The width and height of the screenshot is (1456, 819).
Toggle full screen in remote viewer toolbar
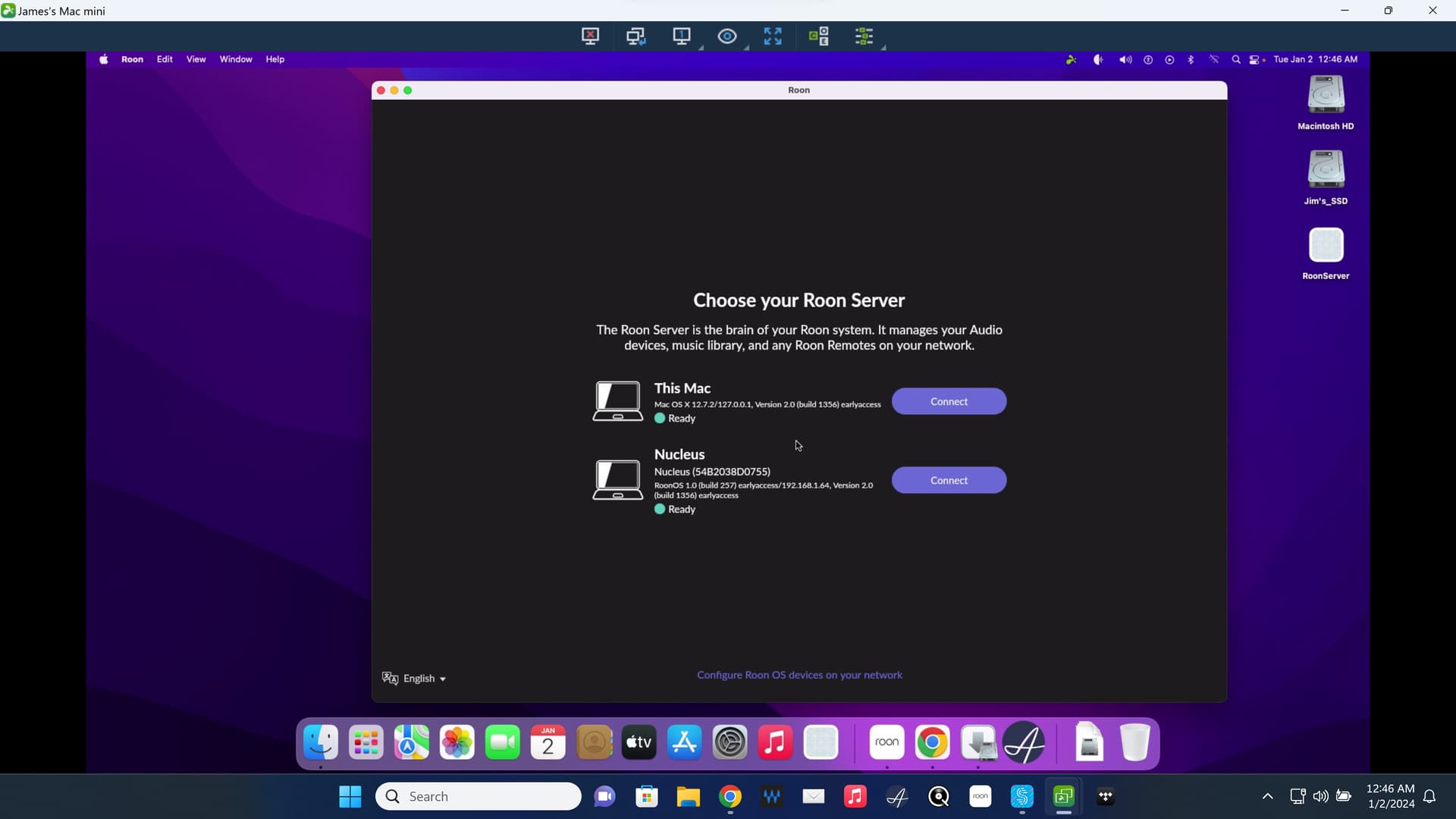tap(772, 36)
